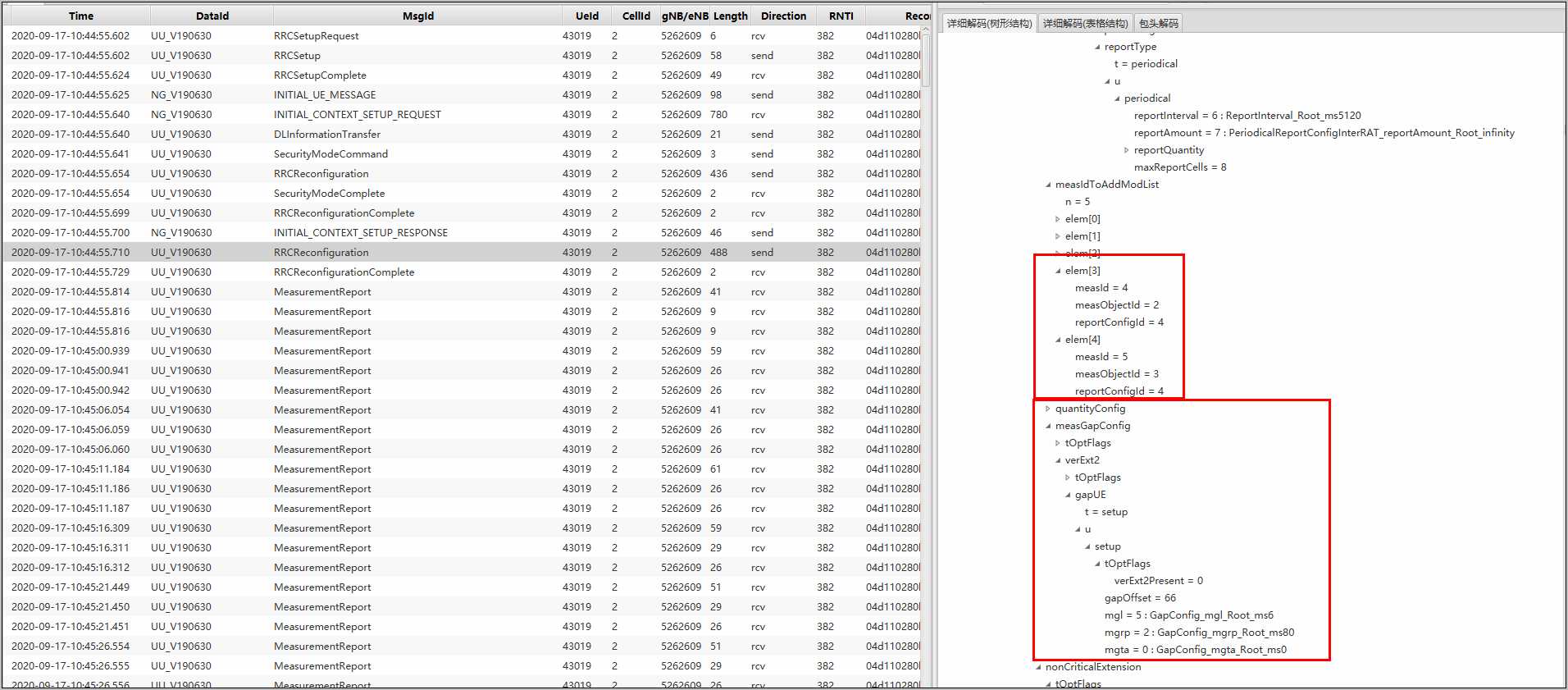Collapse the elem[4] tree node
Viewport: 1568px width, 690px height.
(1058, 340)
